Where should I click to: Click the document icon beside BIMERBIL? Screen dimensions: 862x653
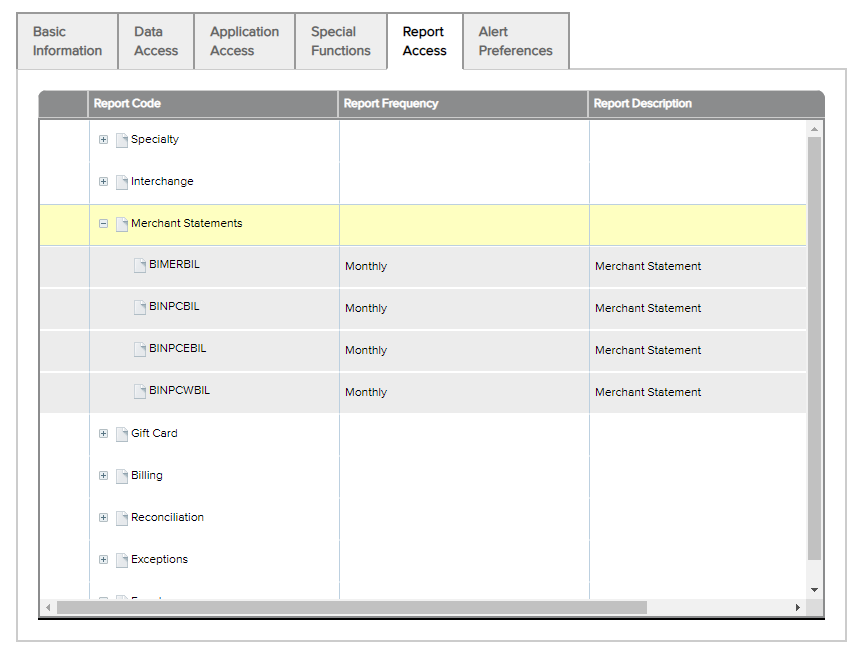tap(140, 266)
